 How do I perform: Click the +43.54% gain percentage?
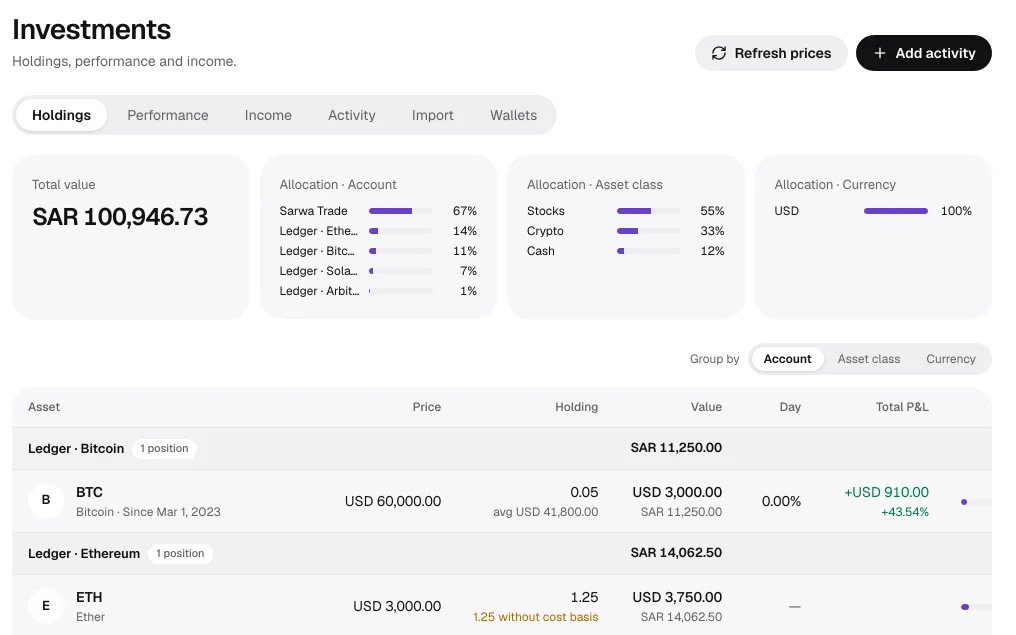click(x=905, y=512)
